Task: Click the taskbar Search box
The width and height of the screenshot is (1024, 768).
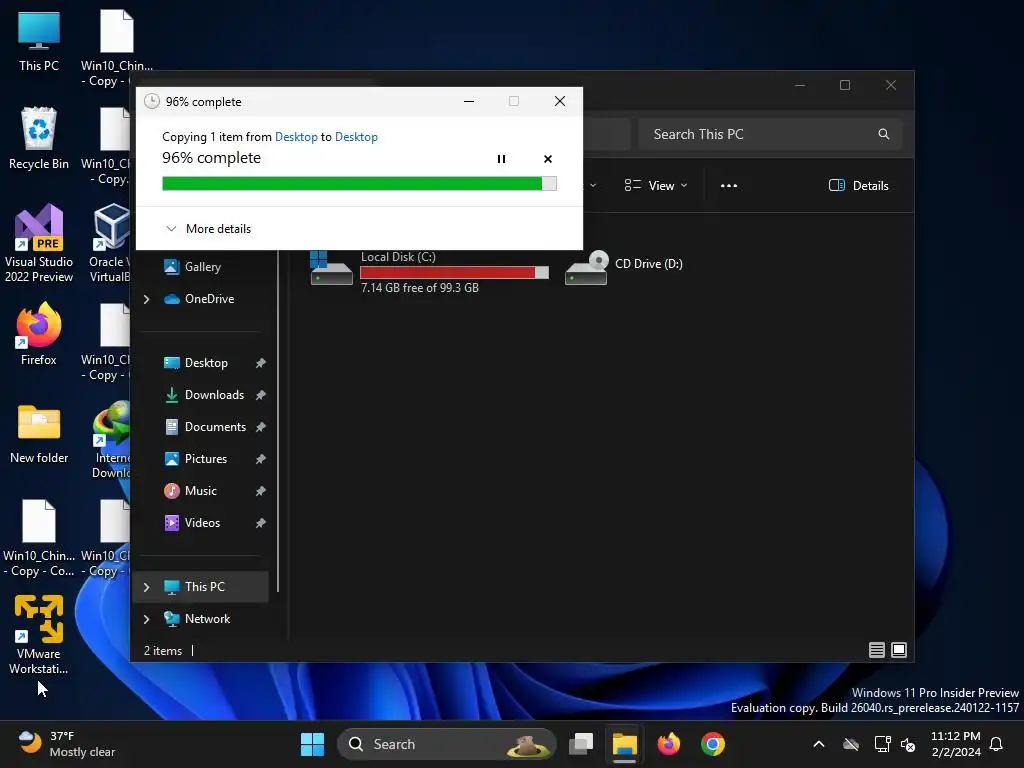Action: coord(447,744)
